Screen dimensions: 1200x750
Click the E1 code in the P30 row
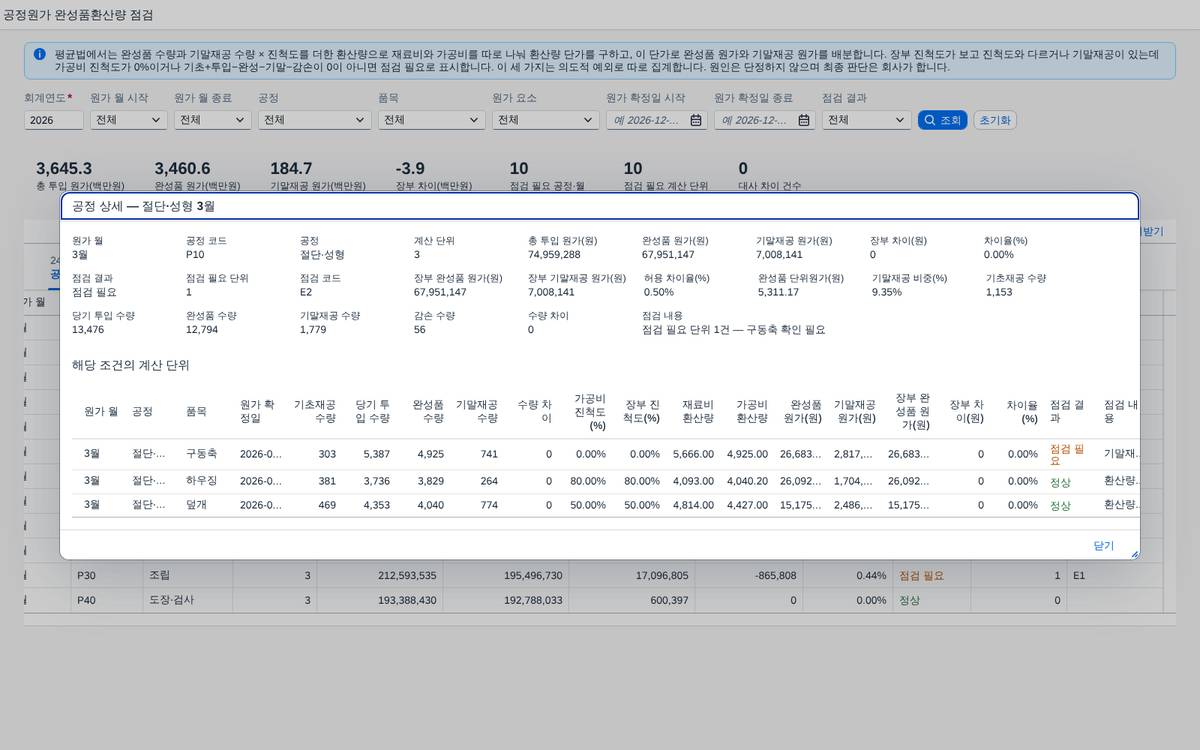[x=1079, y=576]
